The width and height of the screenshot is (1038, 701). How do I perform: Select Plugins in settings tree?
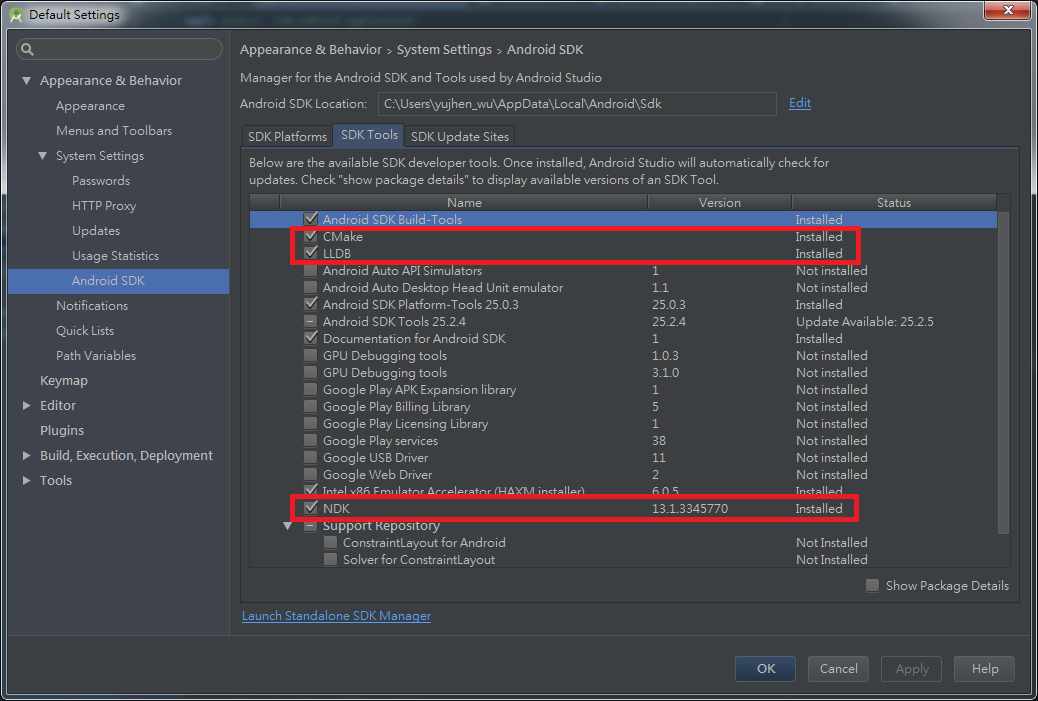point(62,430)
